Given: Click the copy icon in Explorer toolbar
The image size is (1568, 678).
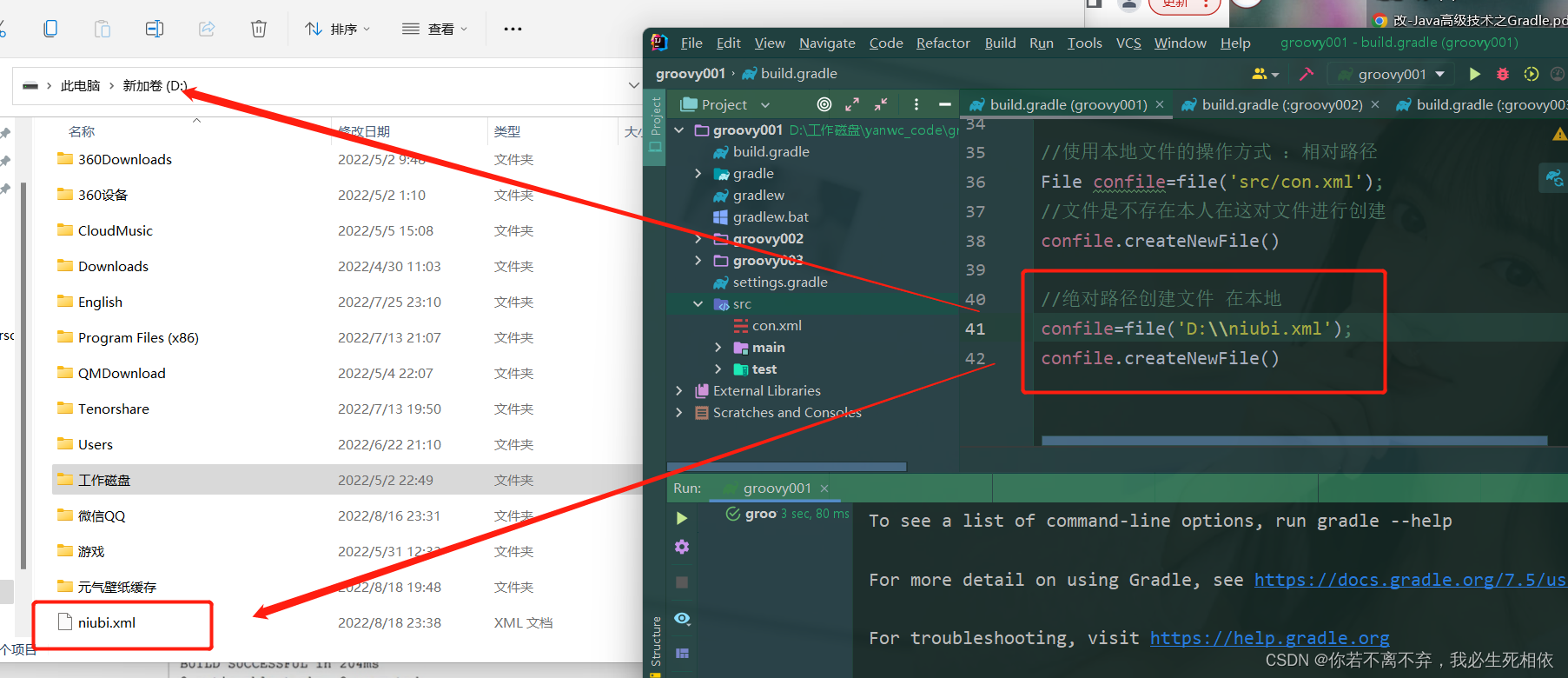Looking at the screenshot, I should coord(50,29).
